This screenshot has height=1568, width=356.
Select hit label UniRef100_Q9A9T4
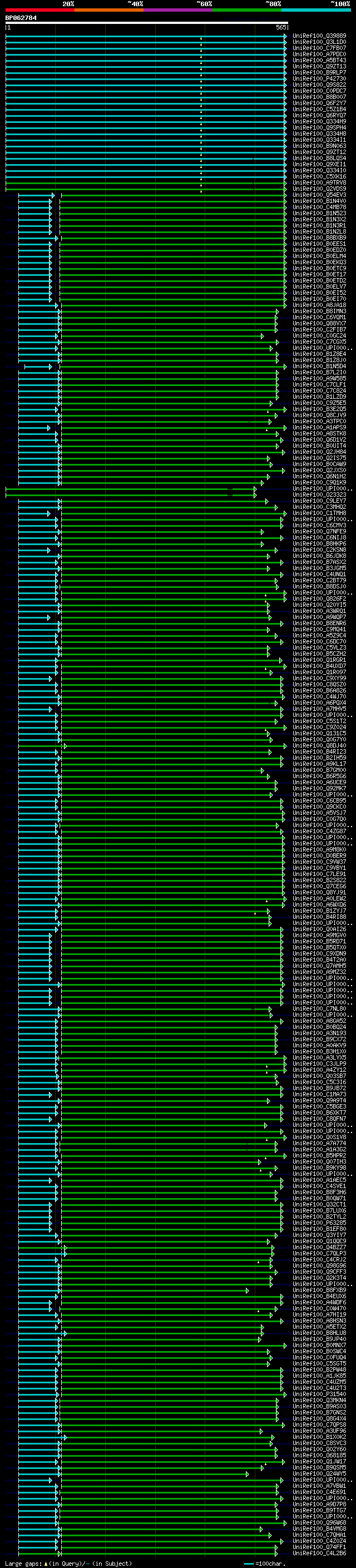[319, 1101]
